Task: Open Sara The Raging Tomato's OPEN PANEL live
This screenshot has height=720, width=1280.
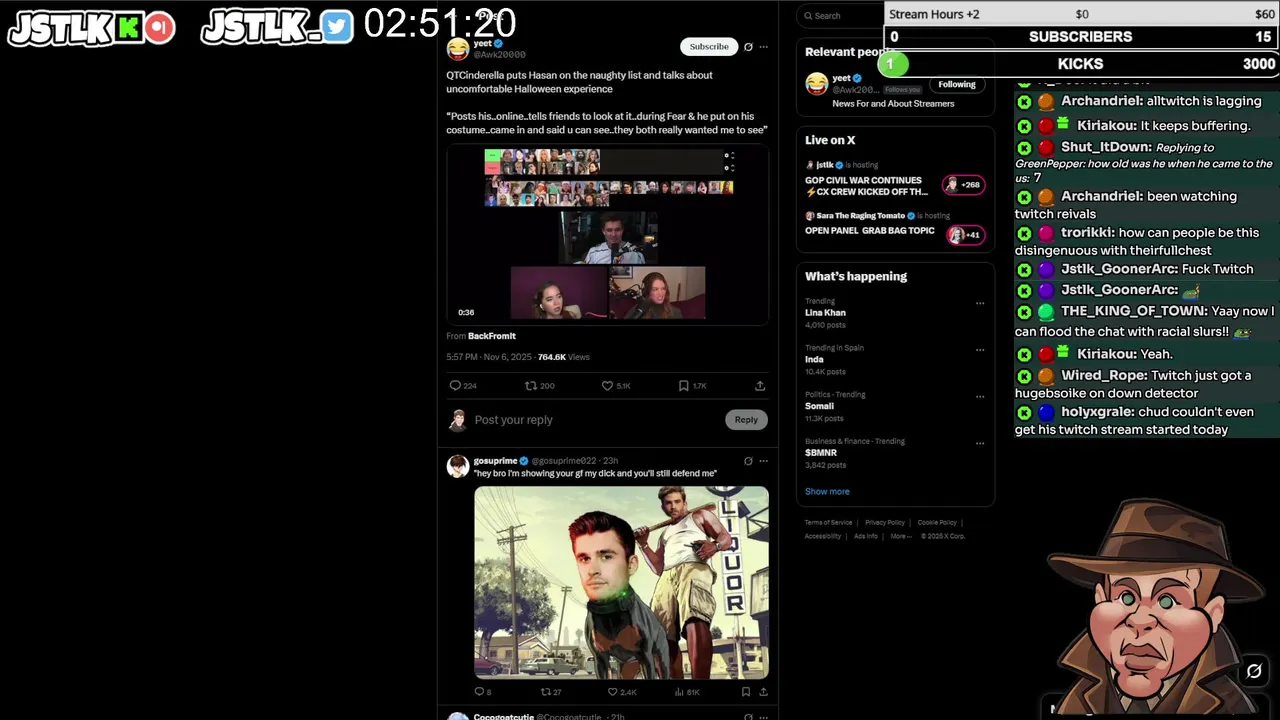Action: pyautogui.click(x=870, y=231)
